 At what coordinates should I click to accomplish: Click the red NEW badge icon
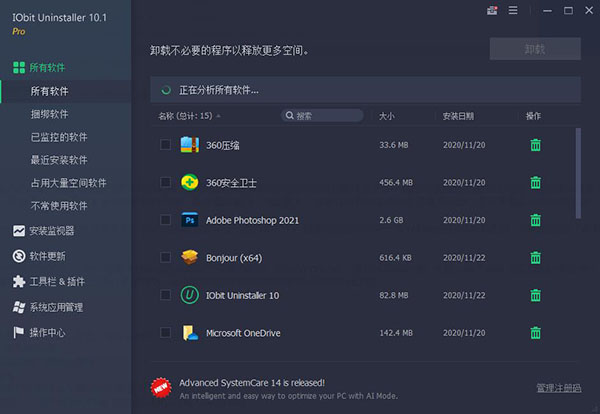click(x=161, y=388)
